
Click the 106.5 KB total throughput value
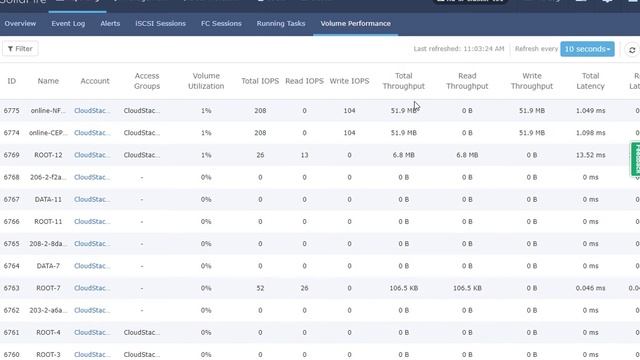tap(404, 288)
